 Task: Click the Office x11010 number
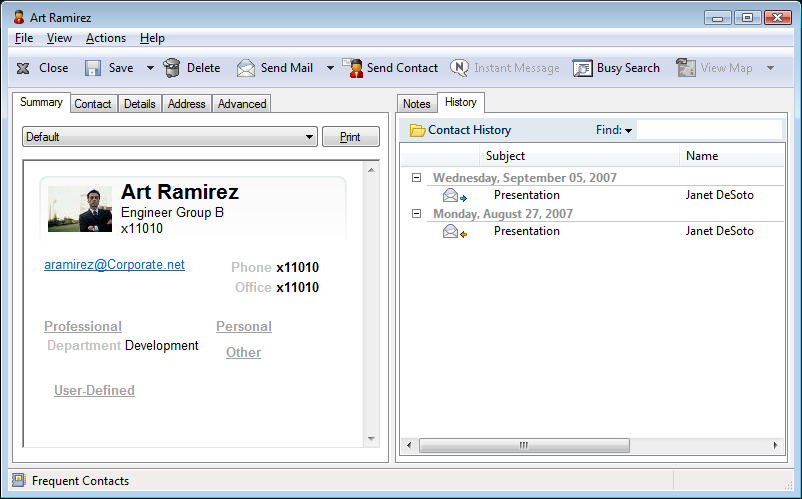[298, 287]
